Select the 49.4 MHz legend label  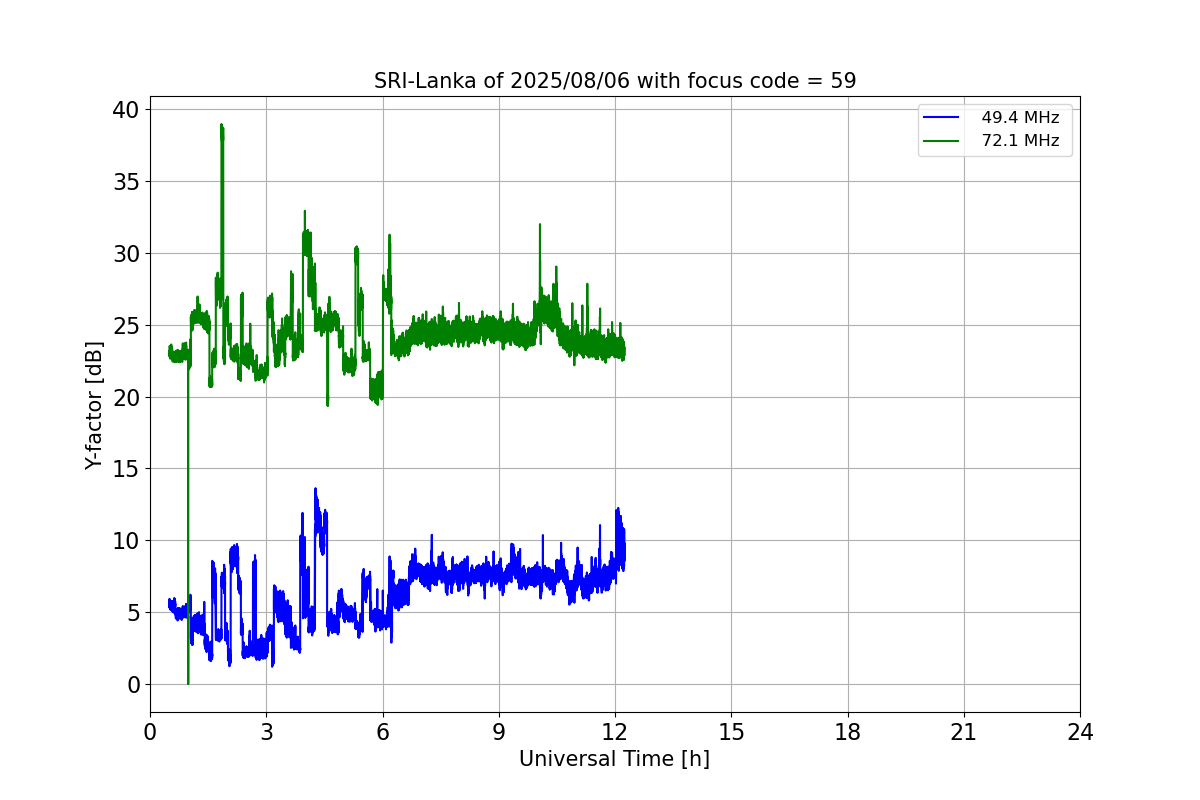1020,118
